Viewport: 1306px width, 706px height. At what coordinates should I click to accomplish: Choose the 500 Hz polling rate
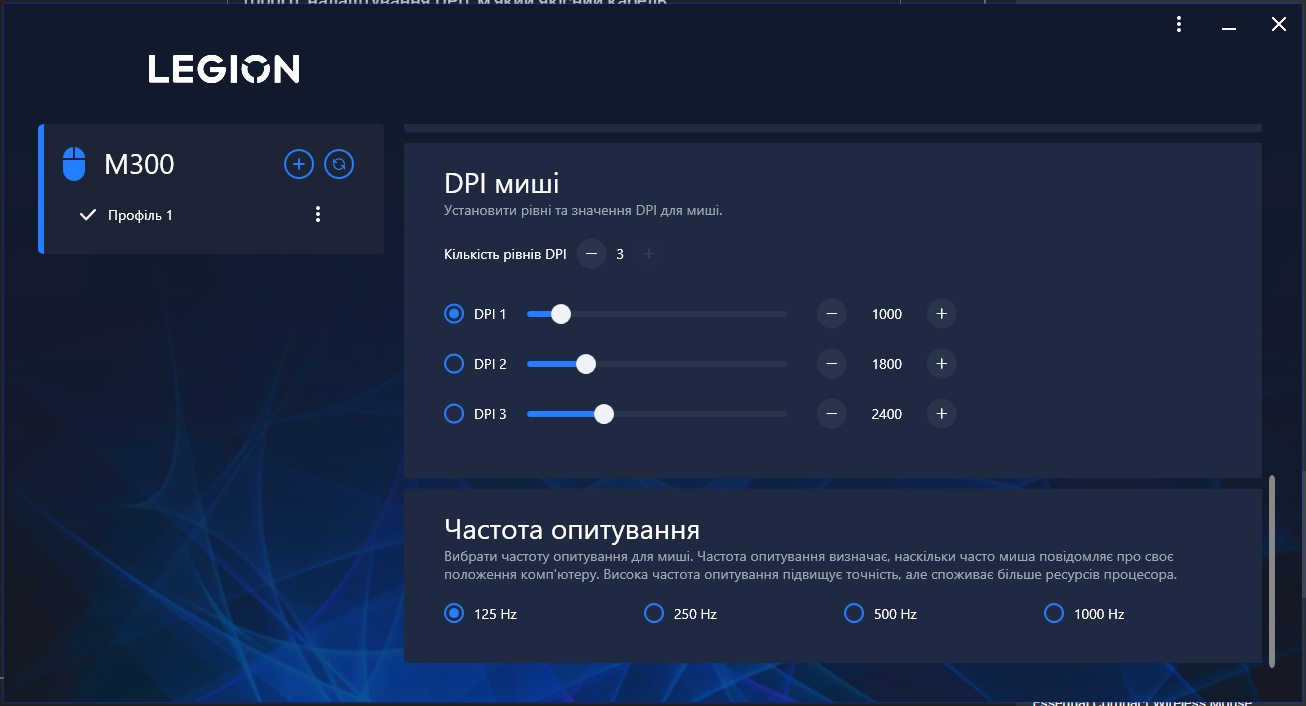coord(854,613)
